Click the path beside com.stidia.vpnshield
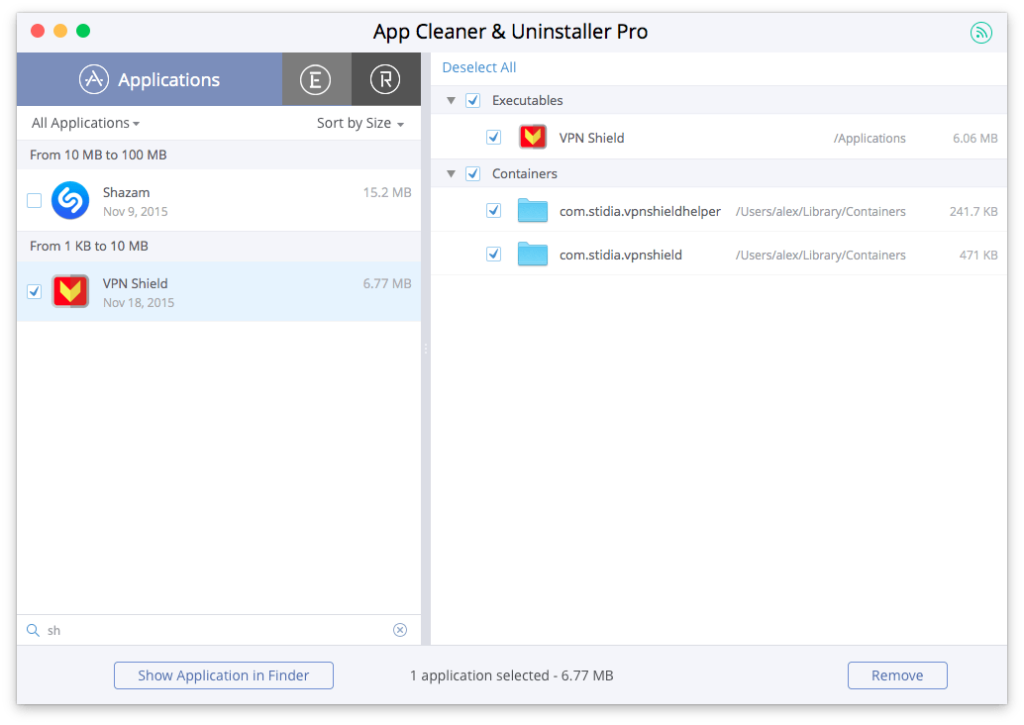This screenshot has width=1024, height=725. [x=820, y=255]
